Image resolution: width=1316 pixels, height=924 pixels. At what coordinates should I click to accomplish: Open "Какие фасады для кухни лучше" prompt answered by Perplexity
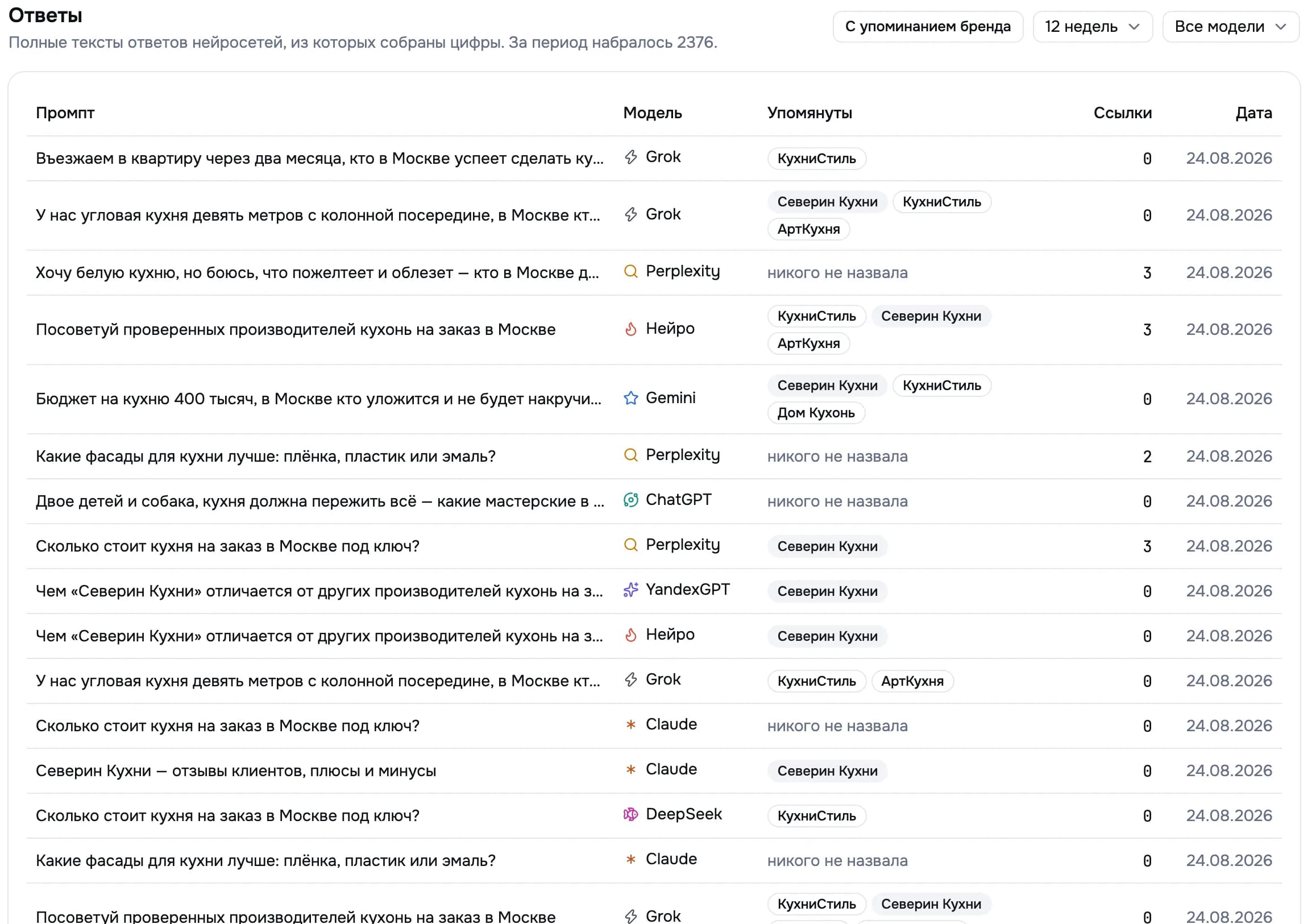(265, 456)
